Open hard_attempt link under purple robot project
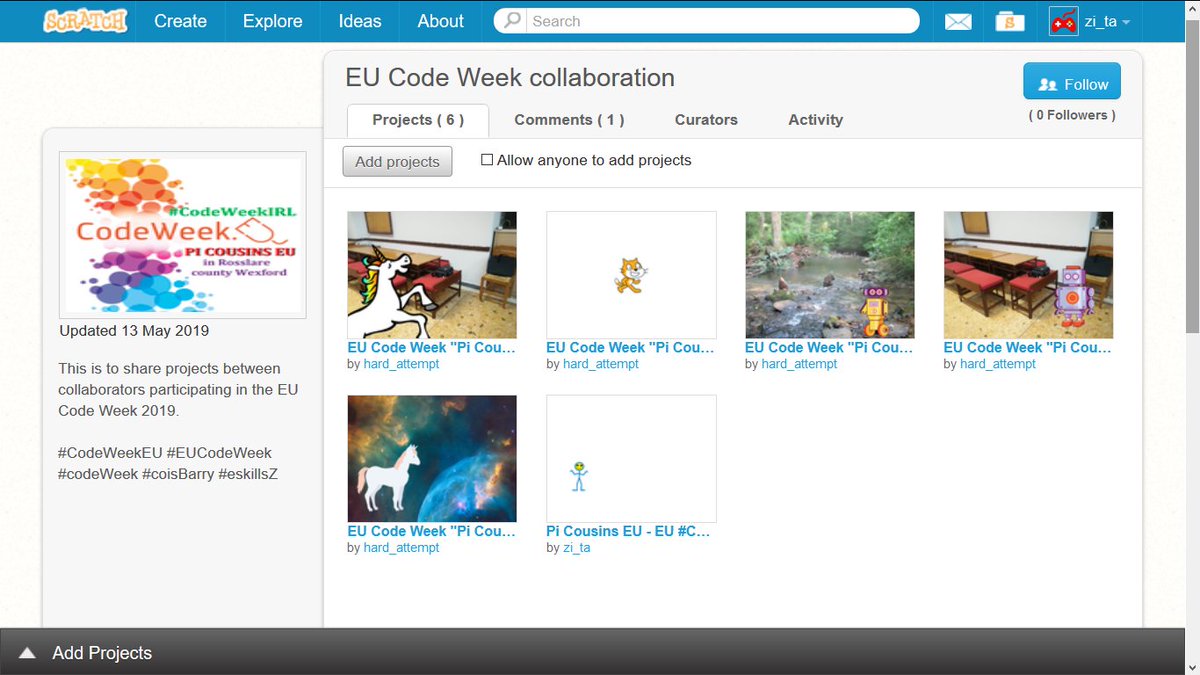The width and height of the screenshot is (1200, 675). (x=998, y=364)
